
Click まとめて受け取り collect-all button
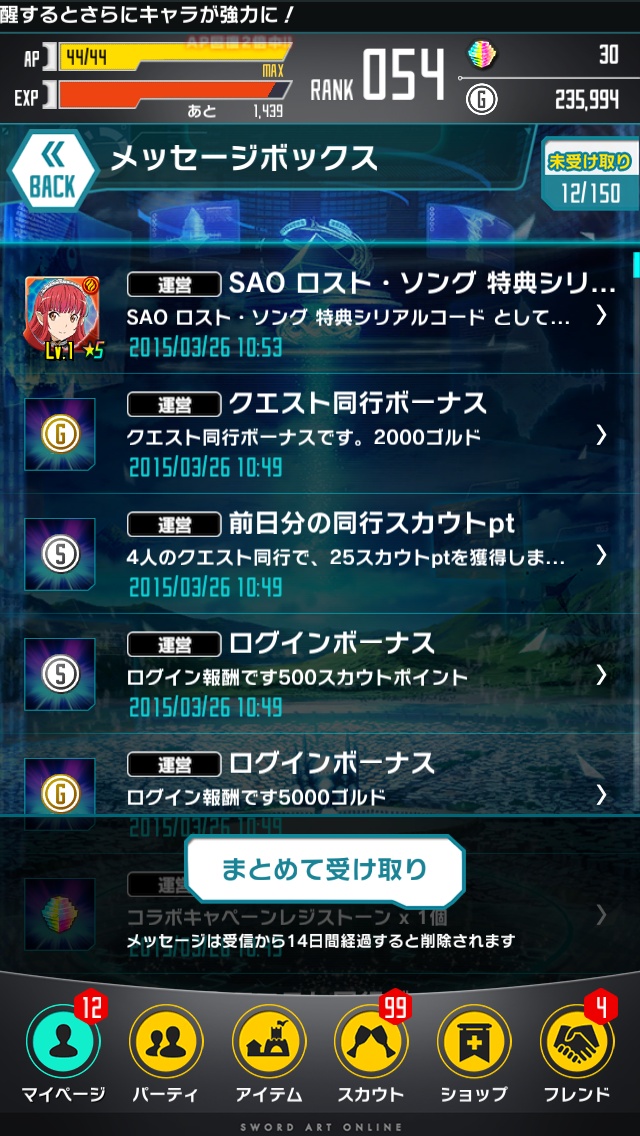pyautogui.click(x=325, y=869)
